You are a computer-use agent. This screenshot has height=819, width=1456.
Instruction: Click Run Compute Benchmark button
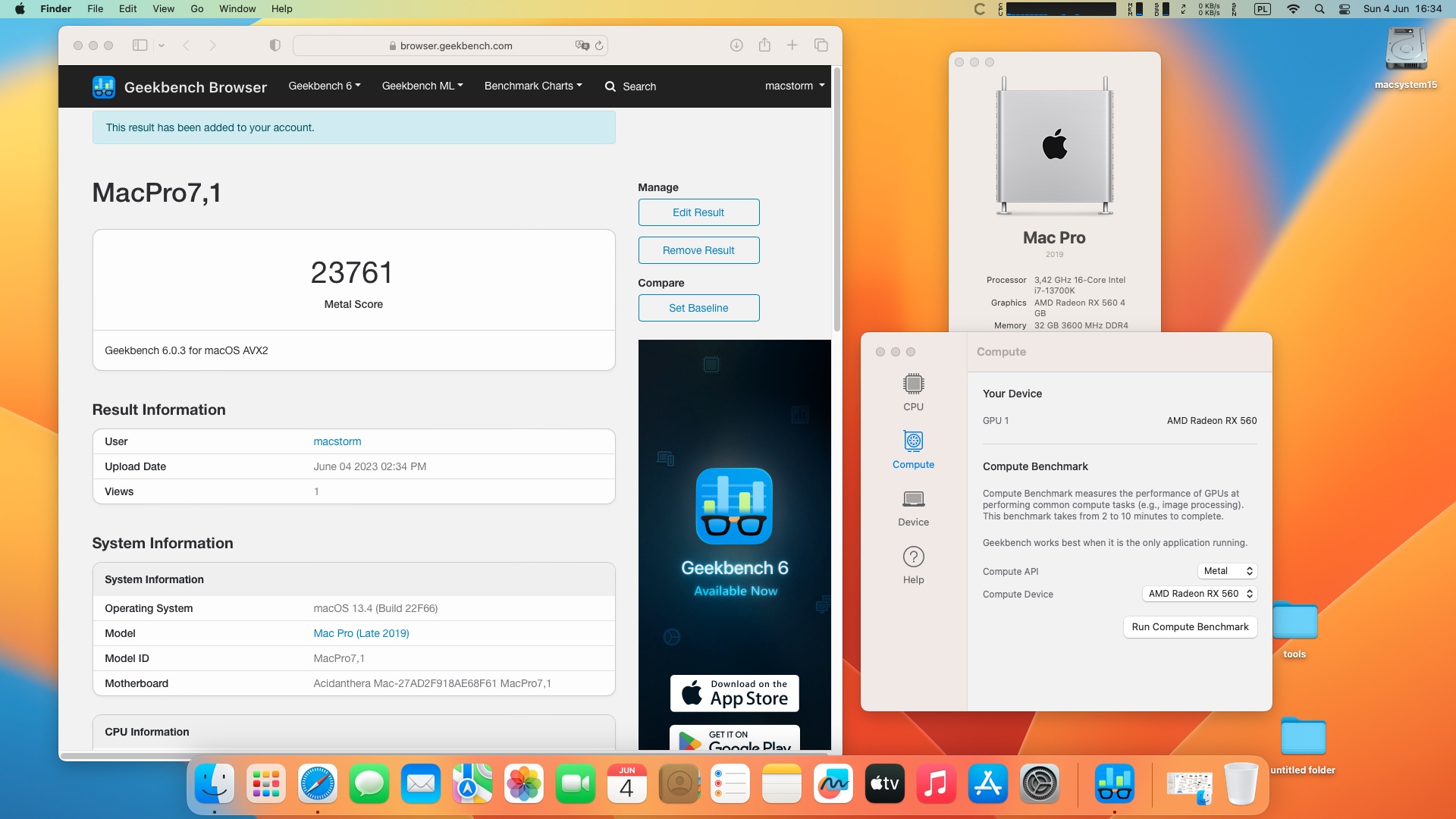1189,627
